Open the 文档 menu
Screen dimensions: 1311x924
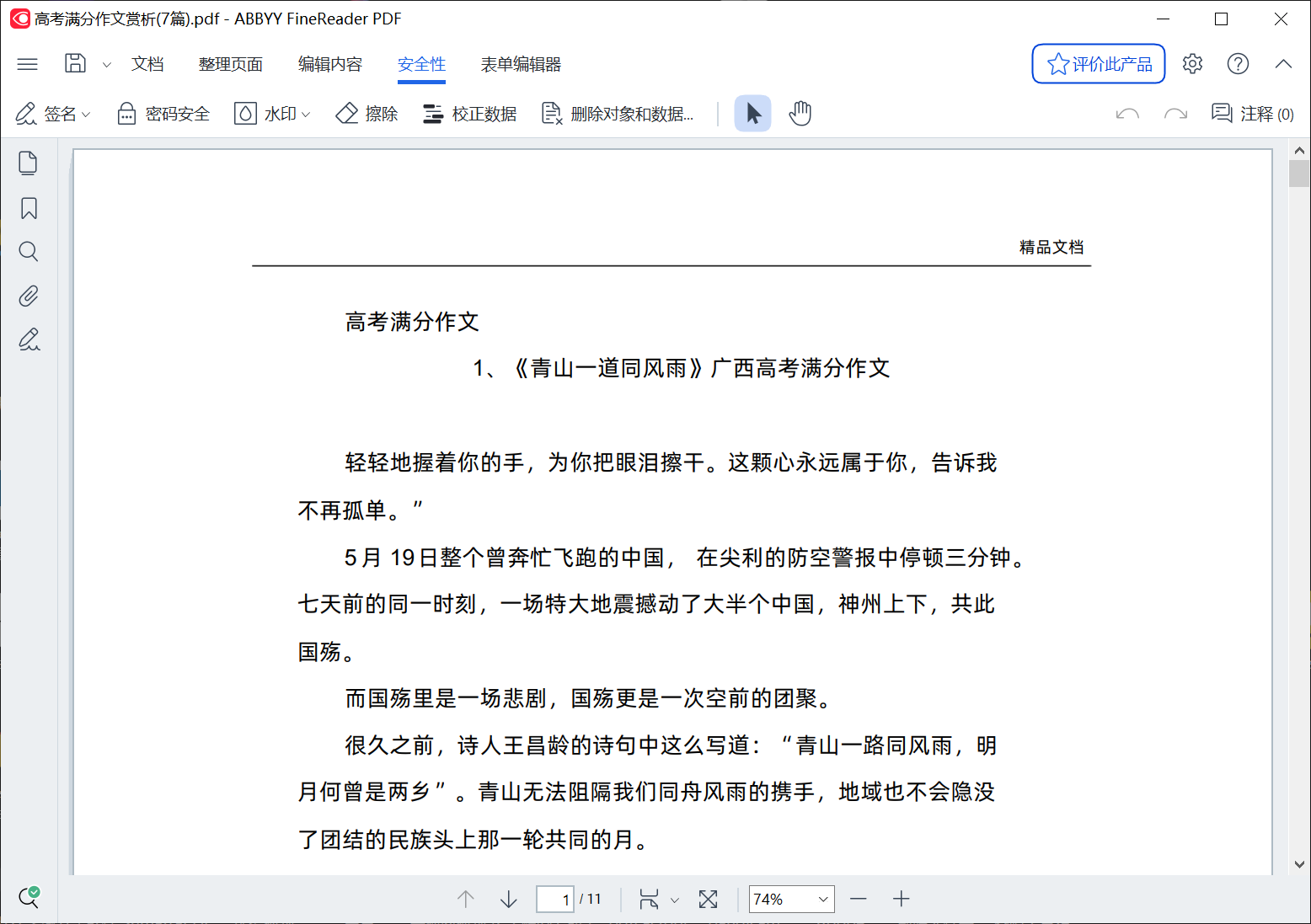point(147,64)
